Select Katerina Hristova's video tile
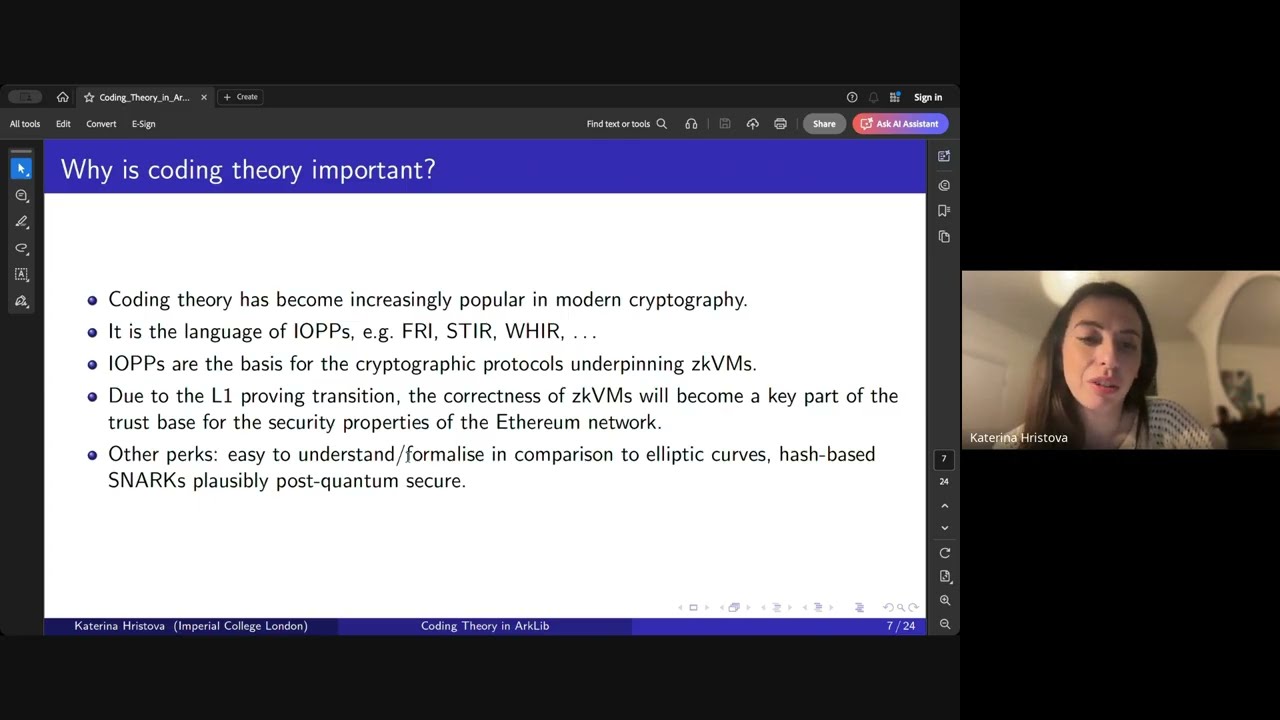The width and height of the screenshot is (1280, 720). tap(1120, 360)
